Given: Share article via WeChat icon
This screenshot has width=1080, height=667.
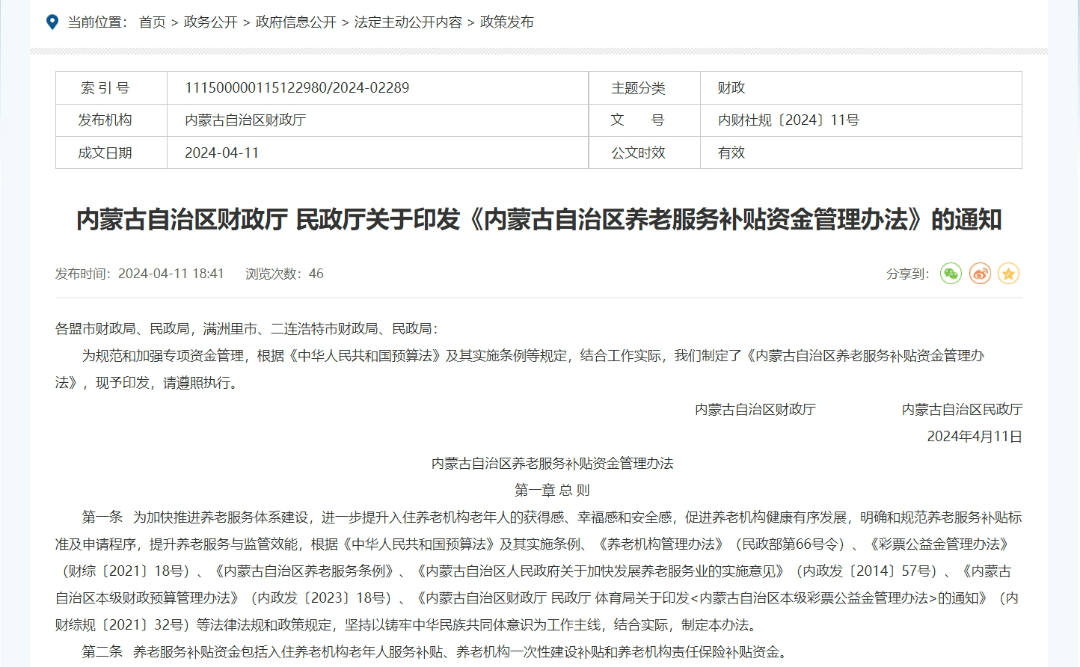Looking at the screenshot, I should [x=951, y=274].
